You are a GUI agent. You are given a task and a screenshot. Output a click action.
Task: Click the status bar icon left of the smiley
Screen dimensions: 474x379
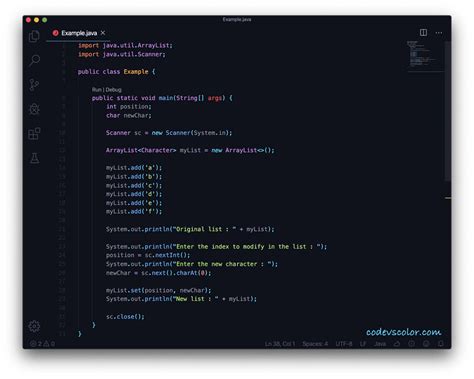[412, 344]
